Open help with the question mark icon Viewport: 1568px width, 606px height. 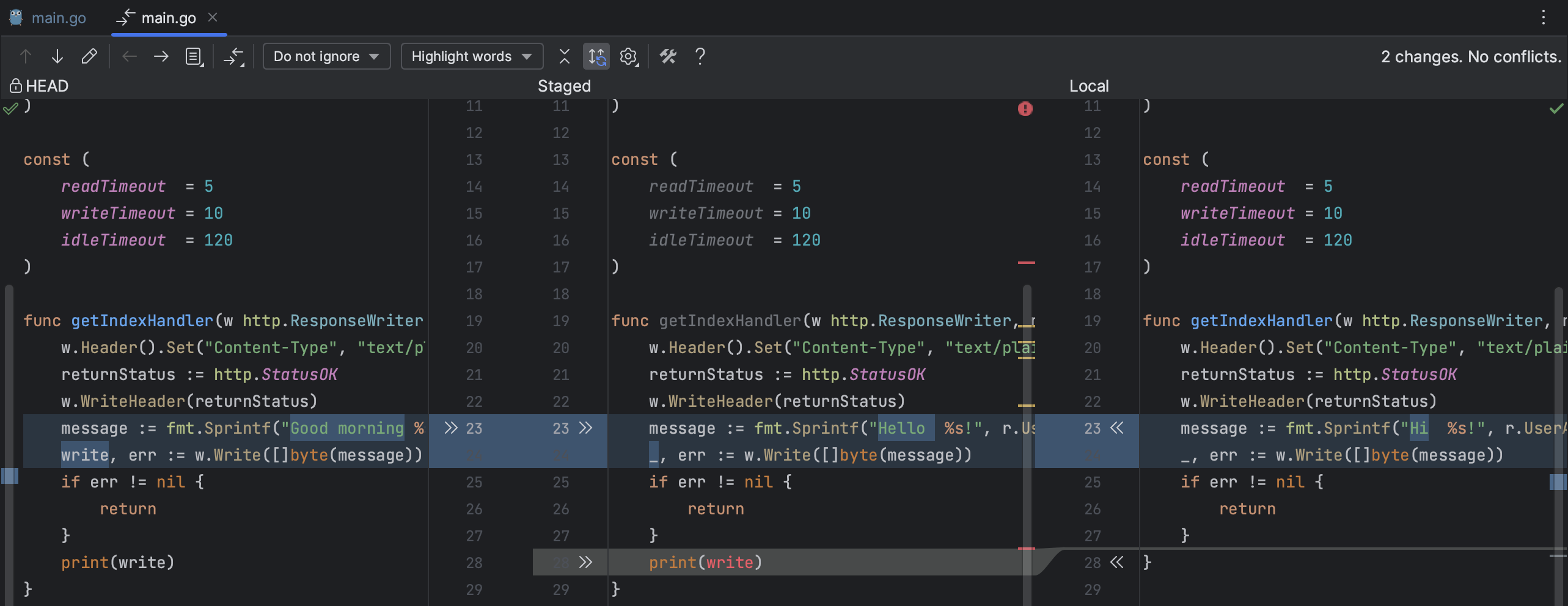700,56
